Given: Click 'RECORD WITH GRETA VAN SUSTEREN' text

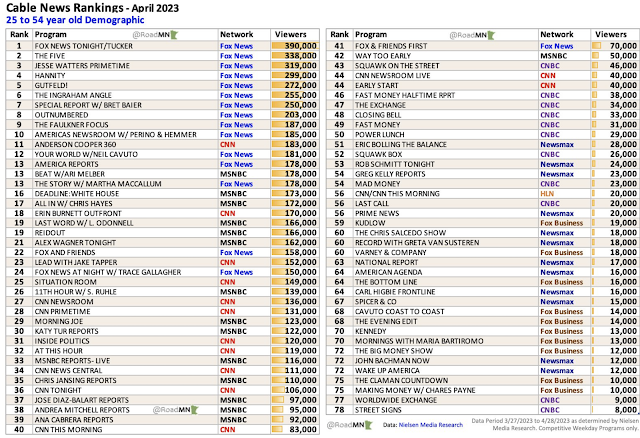Looking at the screenshot, I should (417, 242).
